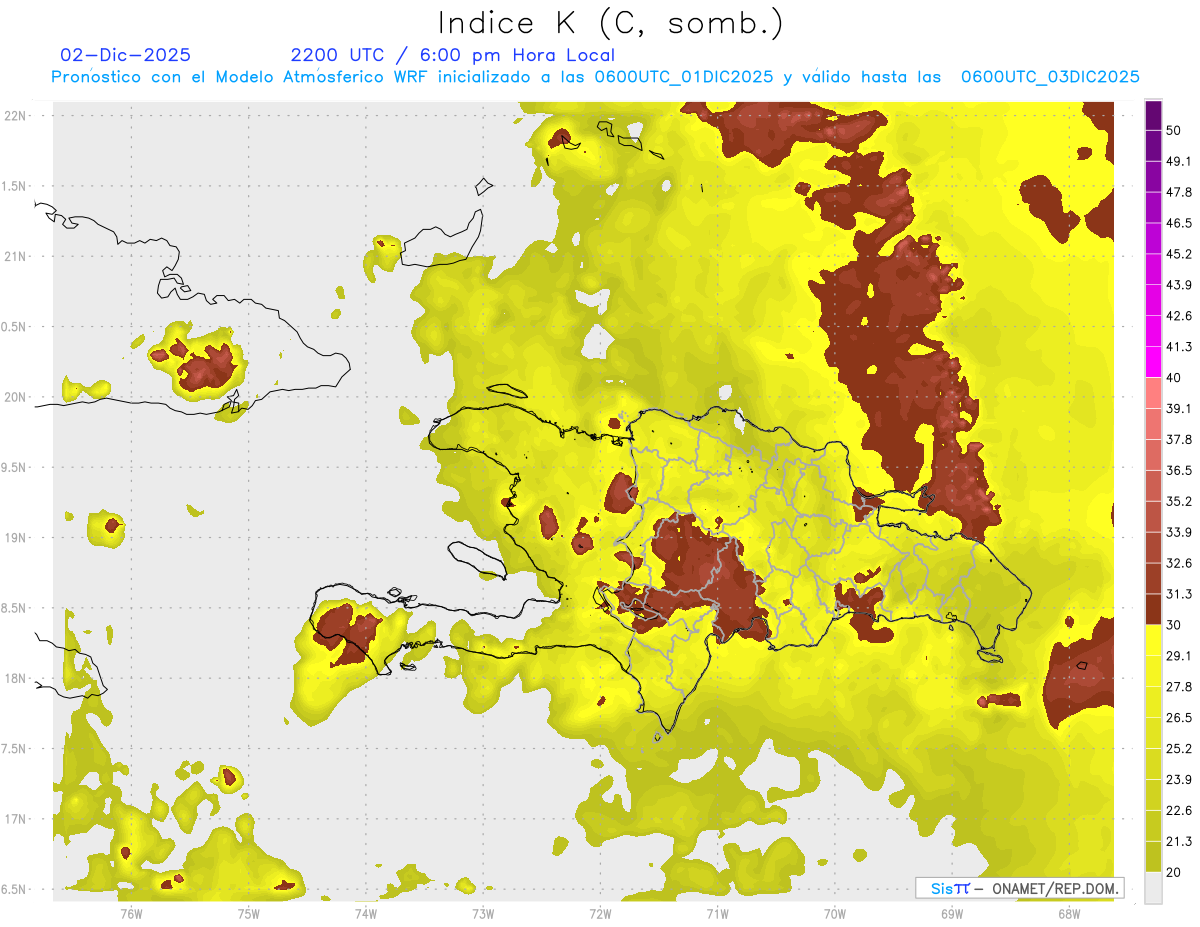The image size is (1200, 927).
Task: Click the longitude label '68W'
Action: (x=1069, y=912)
